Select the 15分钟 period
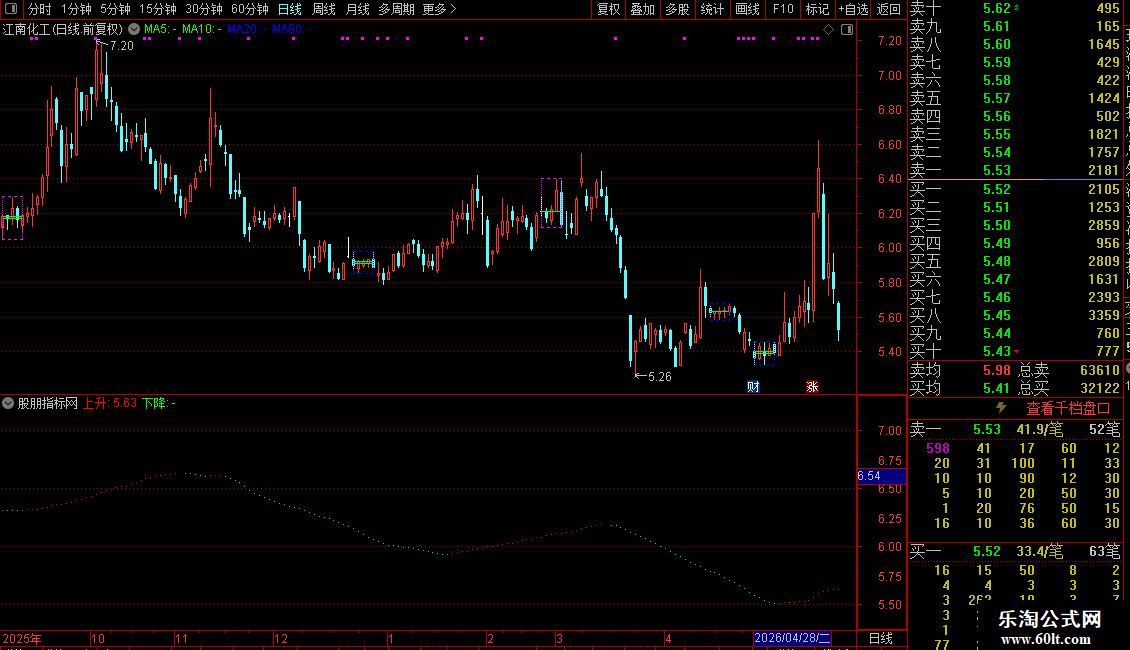The height and width of the screenshot is (650, 1130). 158,9
